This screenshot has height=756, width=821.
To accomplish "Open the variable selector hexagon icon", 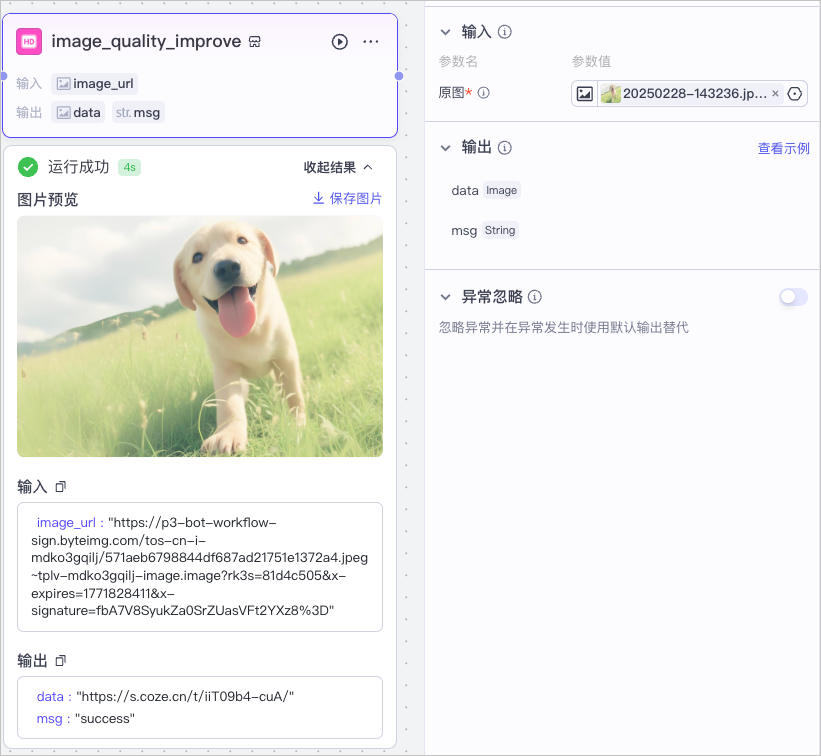I will [795, 94].
